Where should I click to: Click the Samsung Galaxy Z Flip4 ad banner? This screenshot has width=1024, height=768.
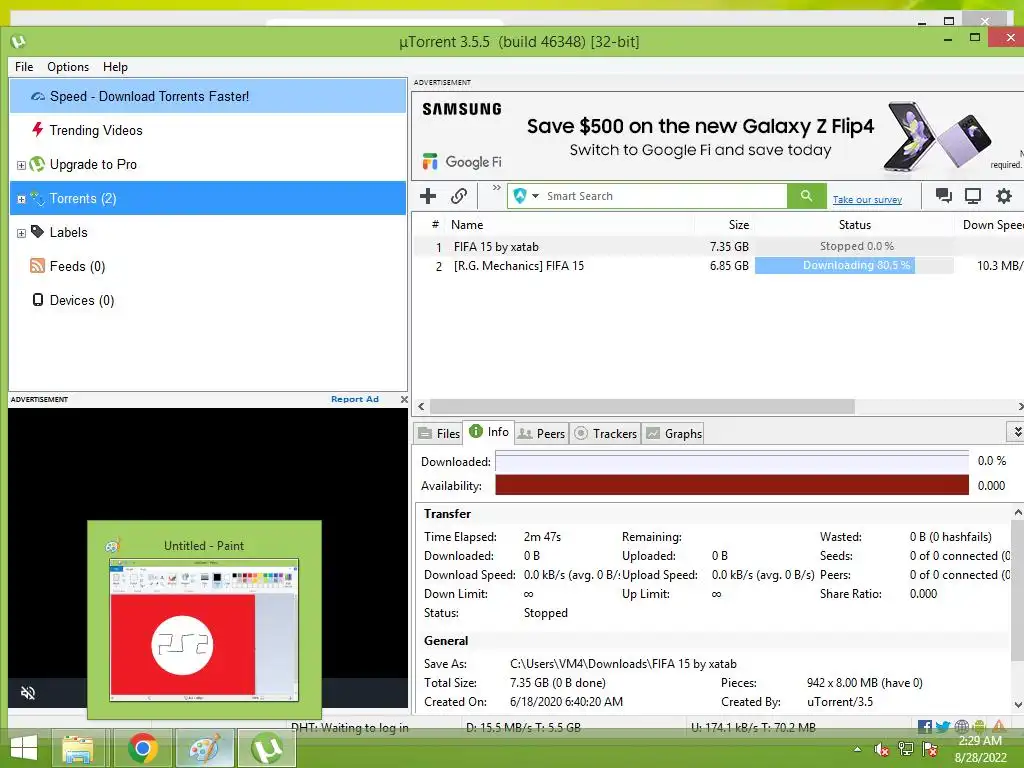(718, 136)
